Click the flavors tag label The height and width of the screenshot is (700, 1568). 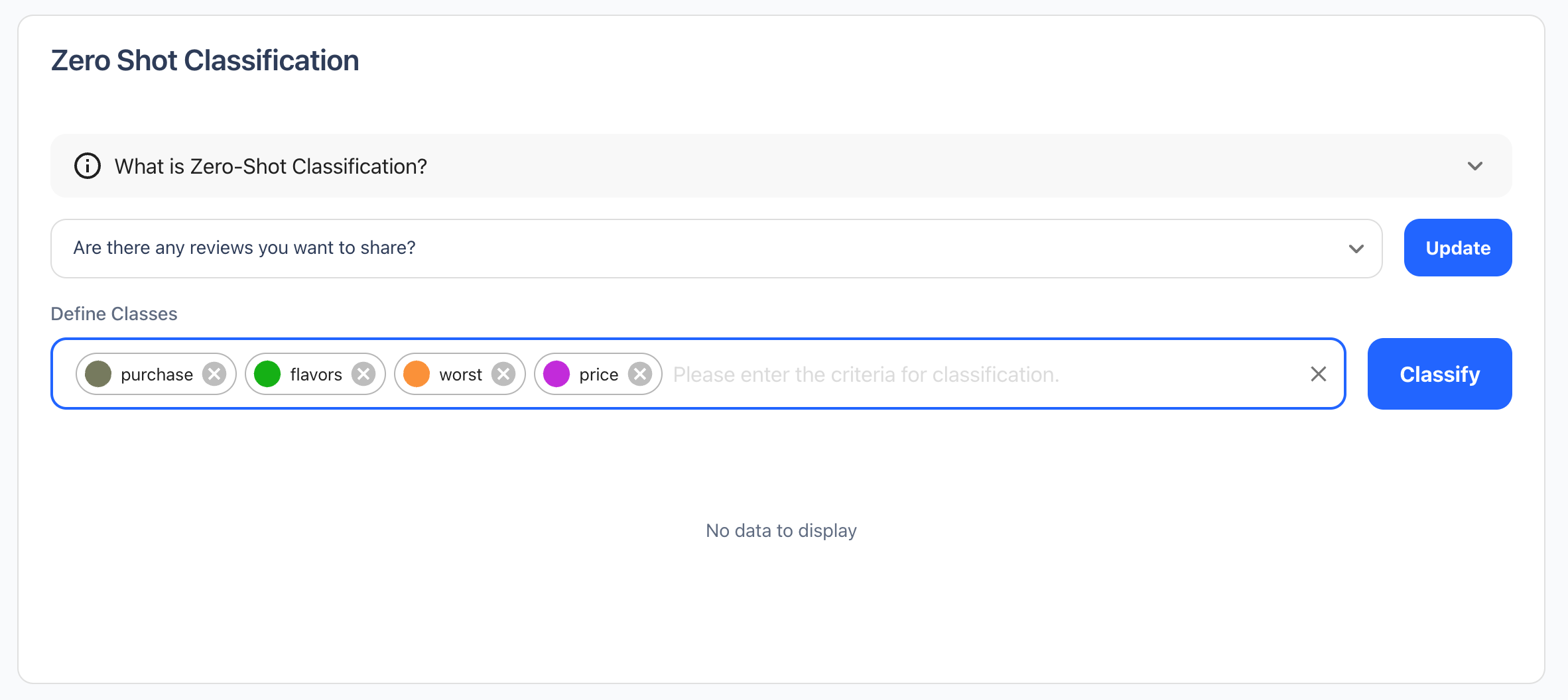click(x=316, y=375)
